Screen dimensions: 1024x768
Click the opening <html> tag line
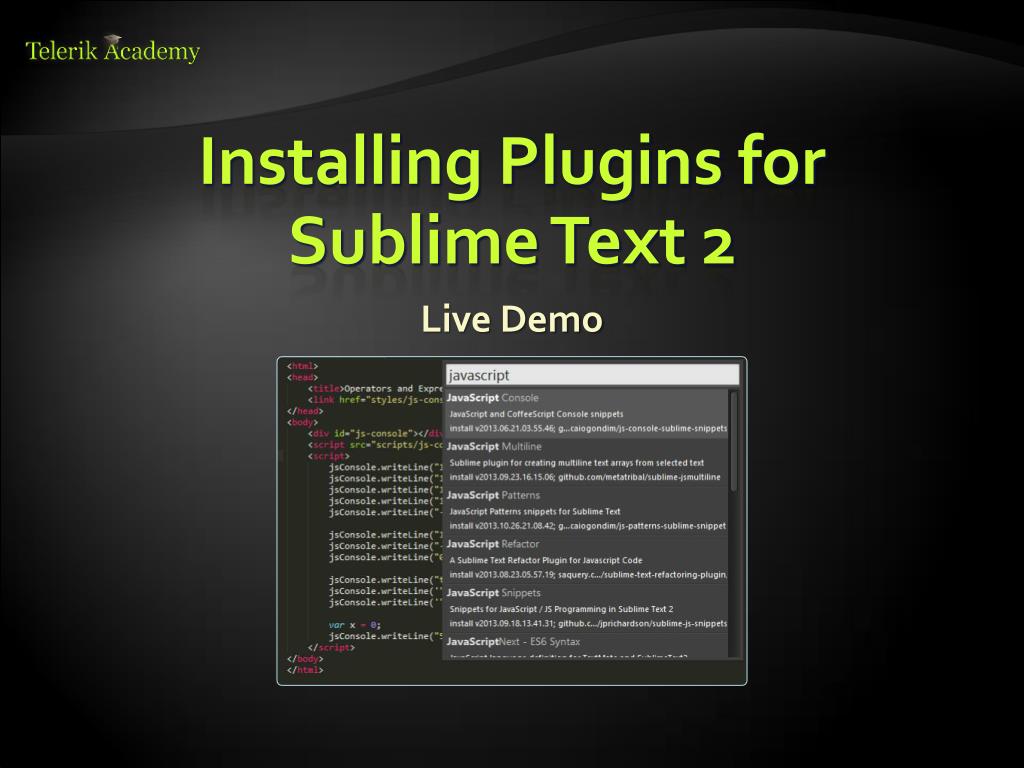tap(302, 366)
